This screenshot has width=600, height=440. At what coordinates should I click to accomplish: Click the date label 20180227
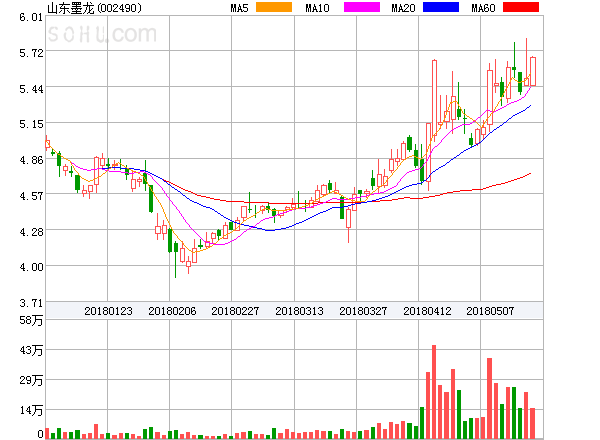pos(235,311)
